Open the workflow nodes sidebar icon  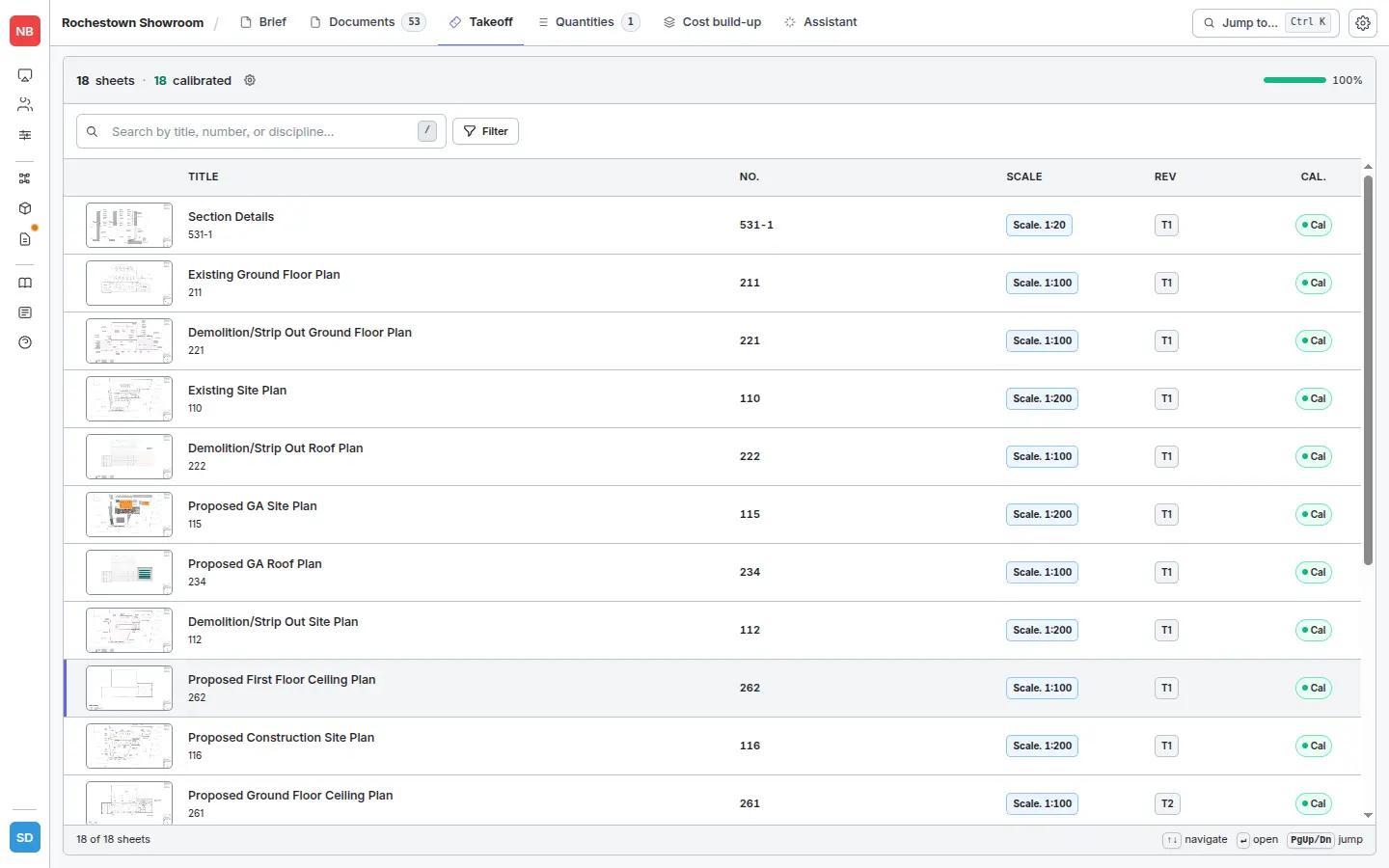pos(25,178)
